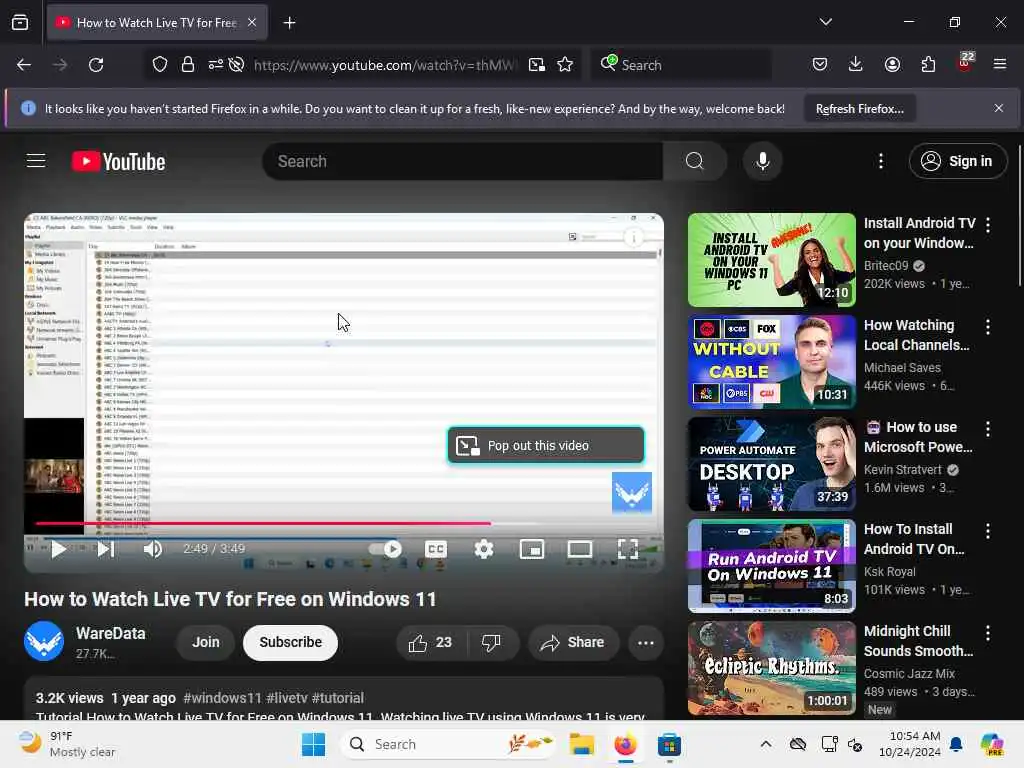Open the extensions puzzle icon
Image resolution: width=1024 pixels, height=768 pixels.
tap(928, 64)
